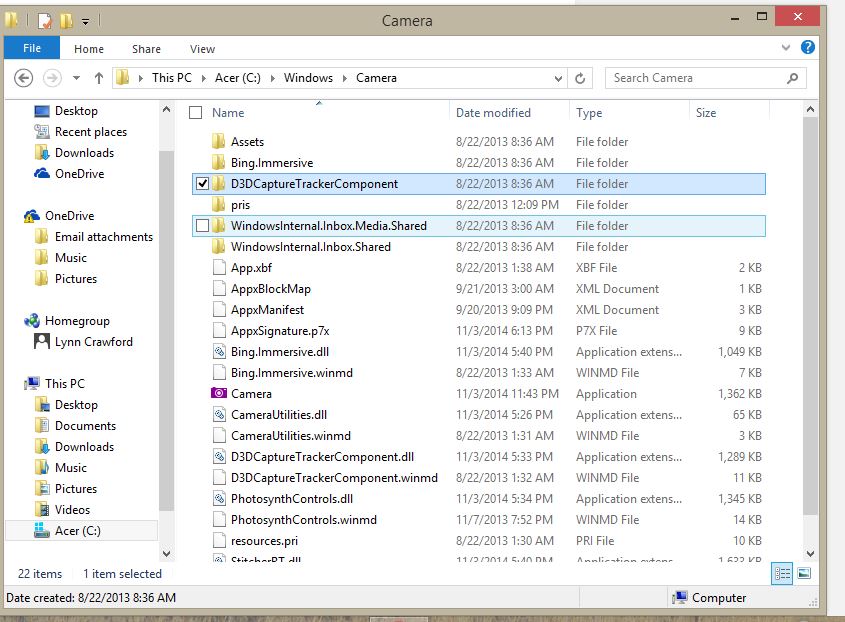
Task: Expand the root breadcrumb arrow before This PC
Action: (141, 79)
